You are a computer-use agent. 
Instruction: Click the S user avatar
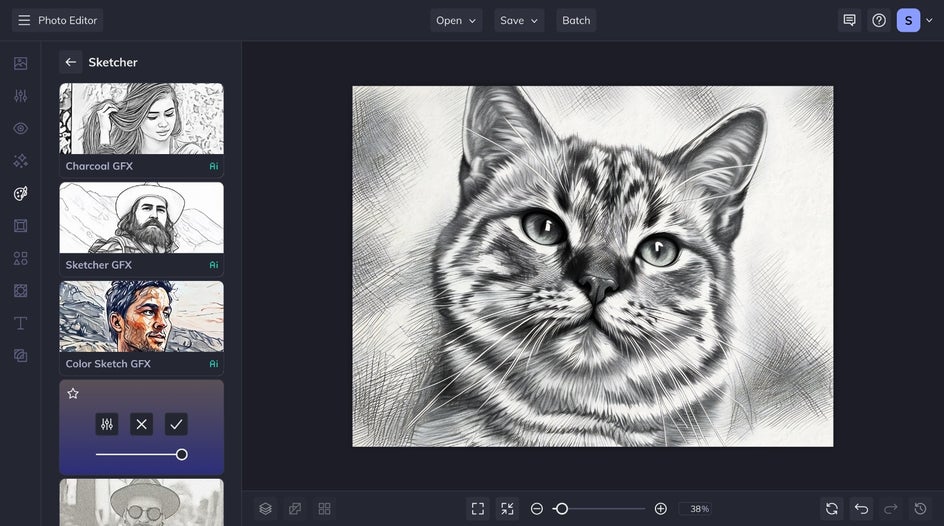pyautogui.click(x=908, y=20)
